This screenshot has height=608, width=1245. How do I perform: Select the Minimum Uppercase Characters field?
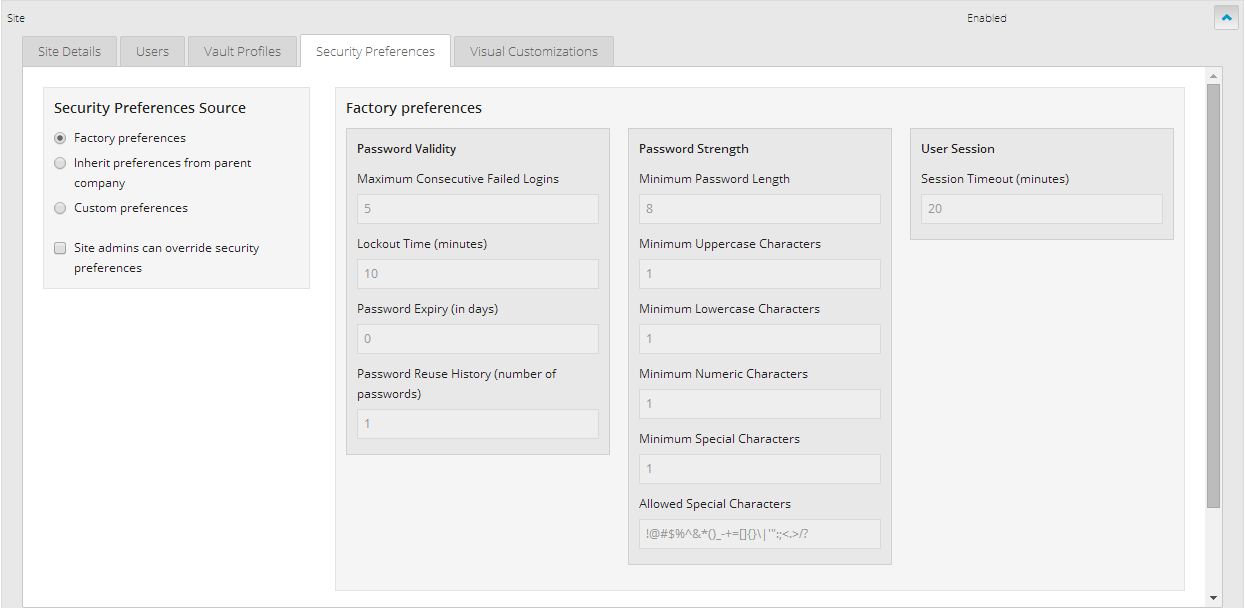tap(759, 273)
